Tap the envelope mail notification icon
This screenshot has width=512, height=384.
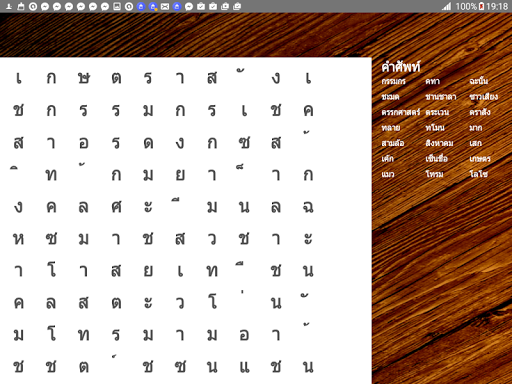pos(165,6)
